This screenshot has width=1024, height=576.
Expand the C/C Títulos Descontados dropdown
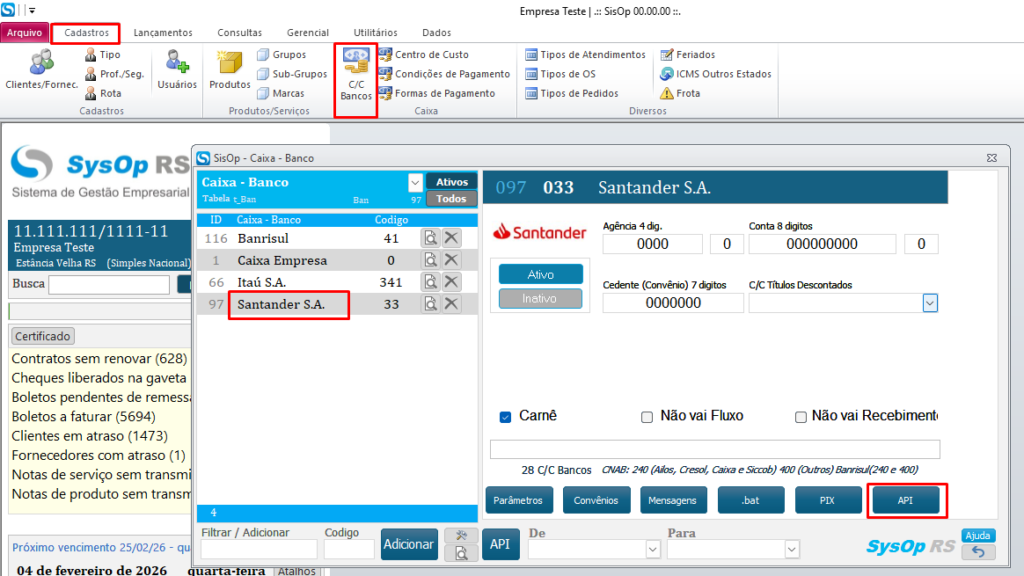[x=930, y=303]
